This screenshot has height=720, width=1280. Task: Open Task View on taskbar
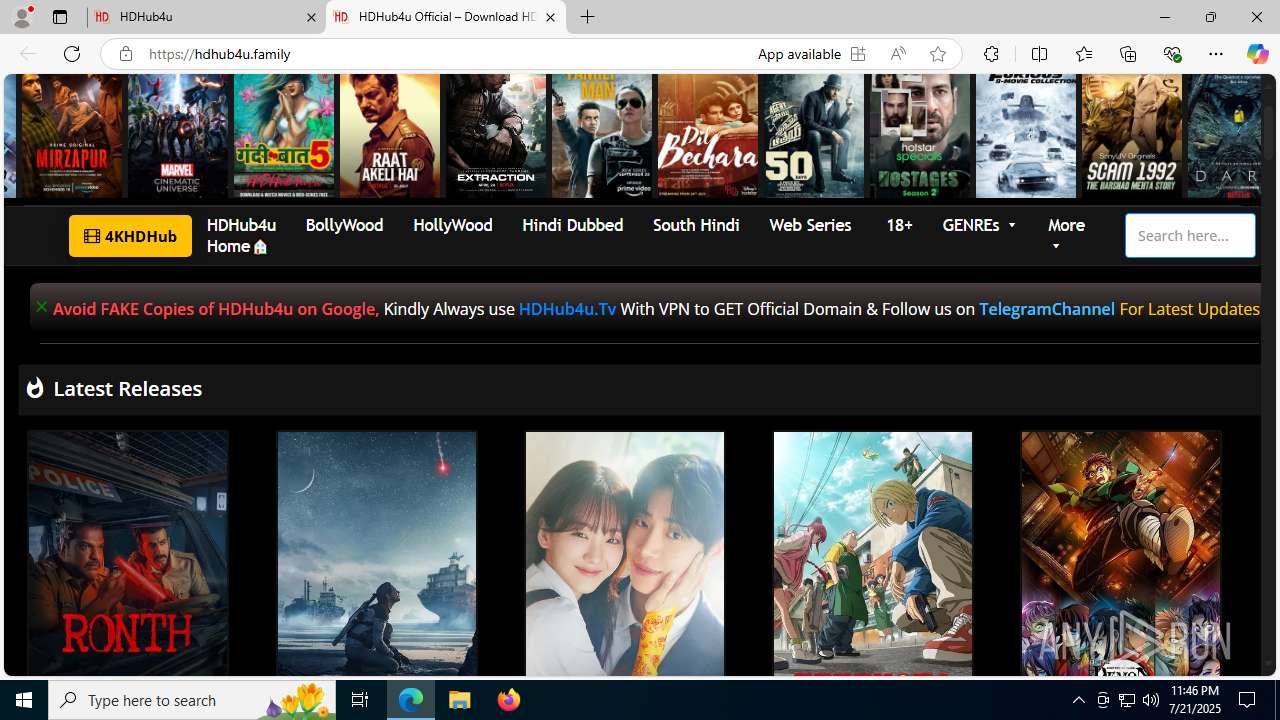(x=360, y=700)
